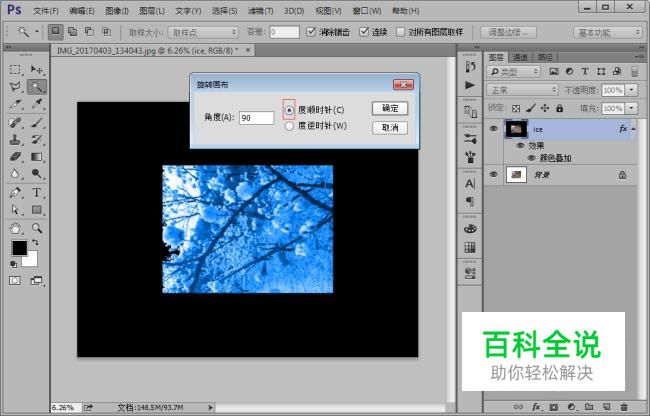Open the blend mode (正常) dropdown
The height and width of the screenshot is (416, 650).
pos(522,90)
